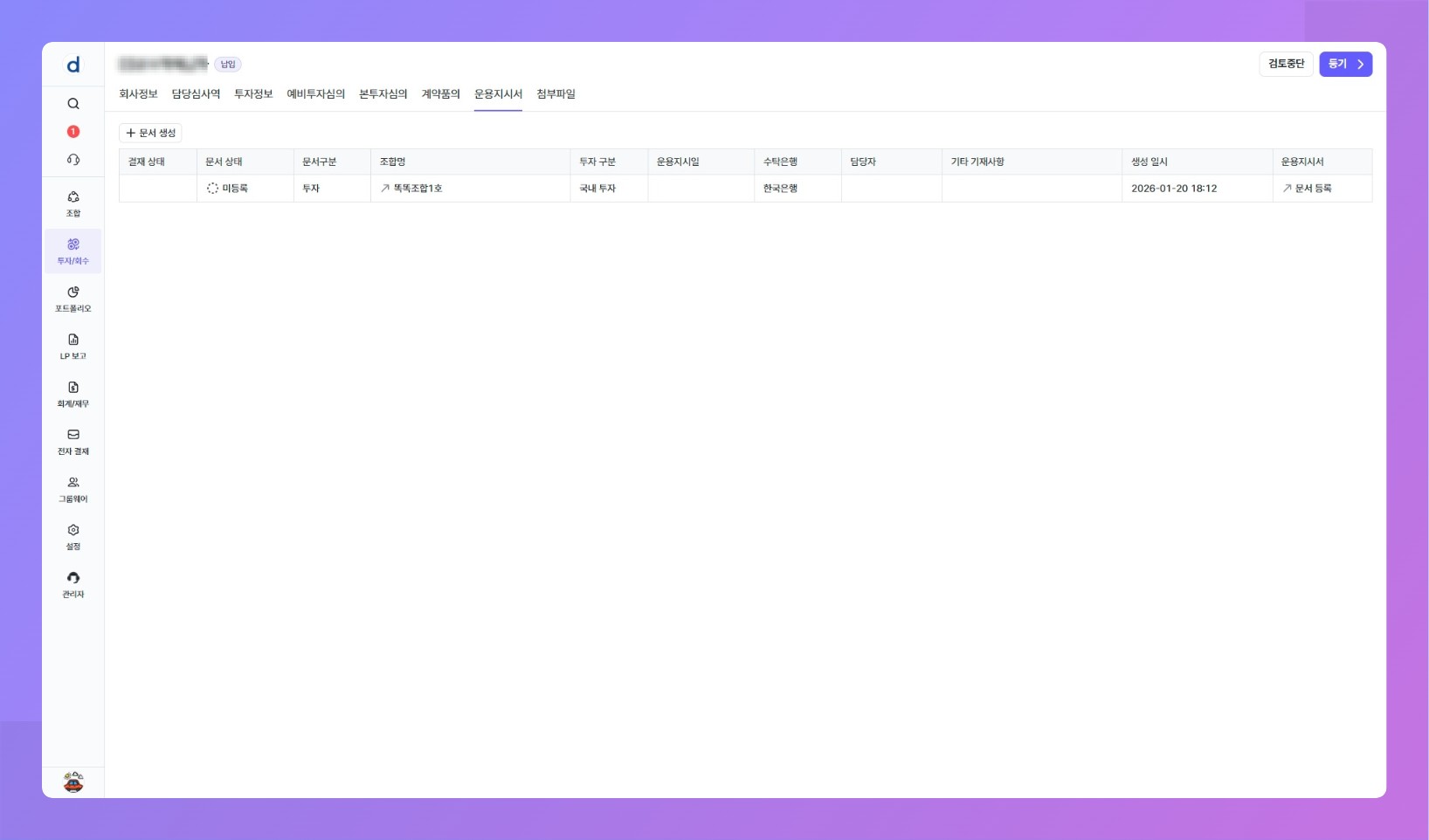Open the 투자/회수 sidebar section
Screen dimensions: 1429x840
73,251
